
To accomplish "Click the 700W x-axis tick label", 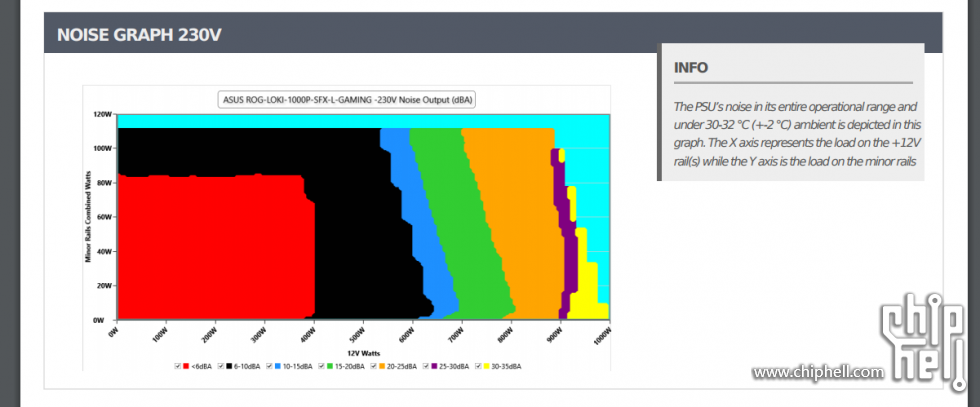I will [x=454, y=333].
